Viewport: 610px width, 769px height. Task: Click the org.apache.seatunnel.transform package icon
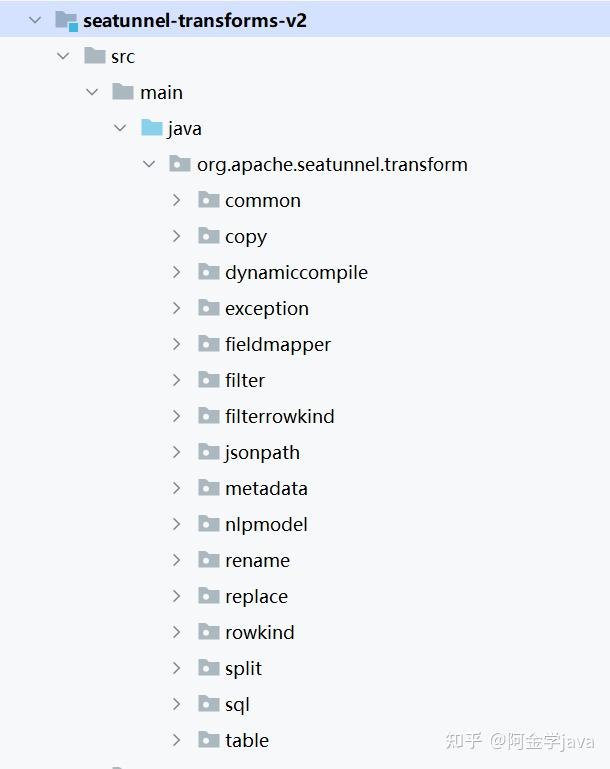coord(180,164)
